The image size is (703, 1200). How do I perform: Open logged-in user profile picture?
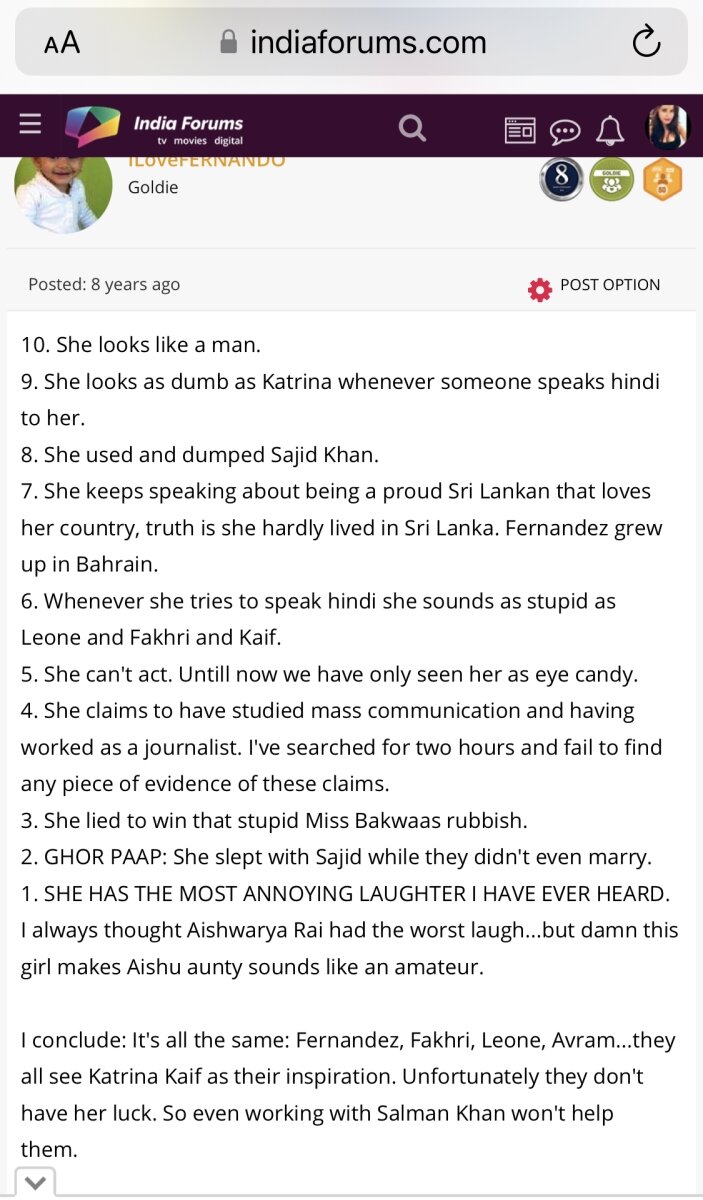668,127
